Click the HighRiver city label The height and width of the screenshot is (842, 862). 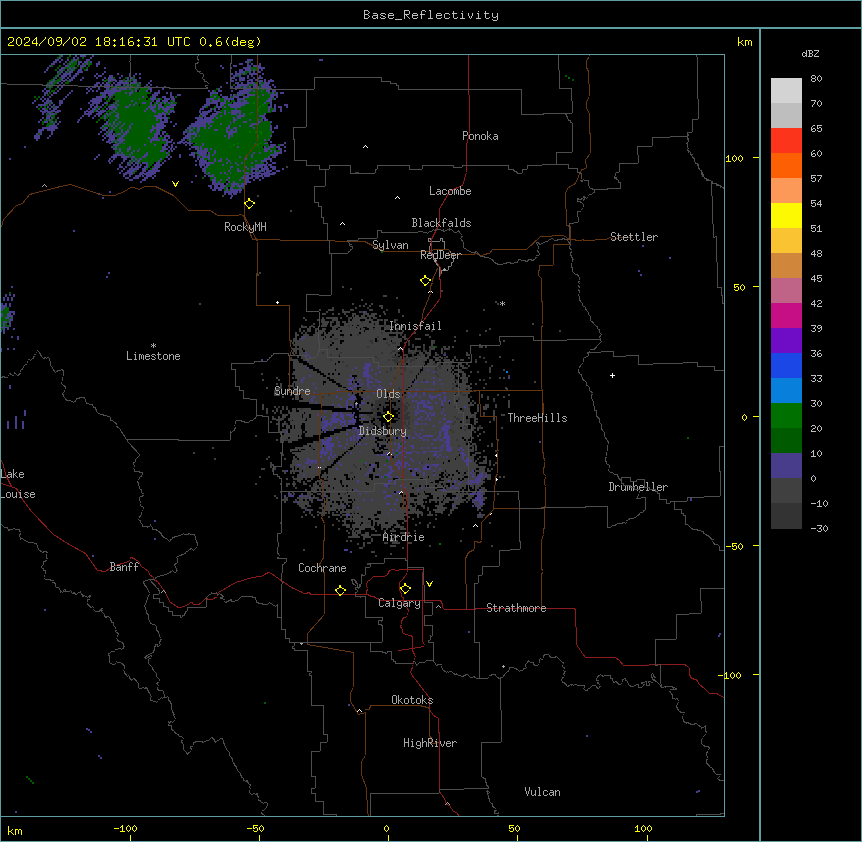click(x=430, y=743)
